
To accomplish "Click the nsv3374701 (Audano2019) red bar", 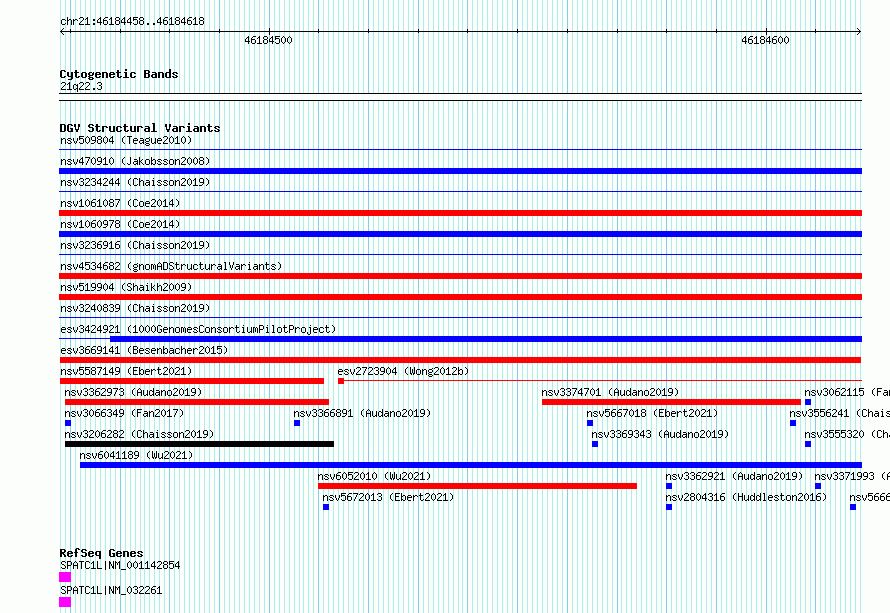I will [671, 402].
